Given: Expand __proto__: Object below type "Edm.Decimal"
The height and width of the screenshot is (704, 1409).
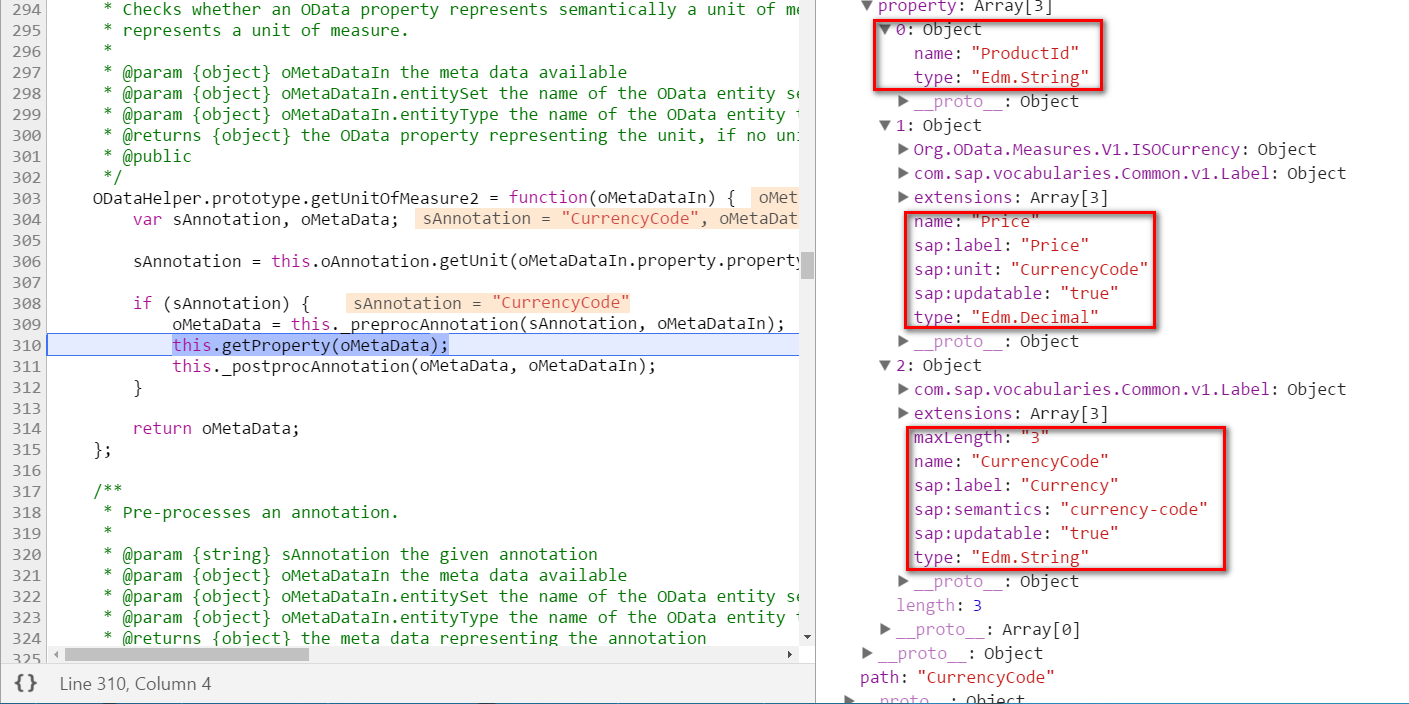Looking at the screenshot, I should [x=903, y=341].
